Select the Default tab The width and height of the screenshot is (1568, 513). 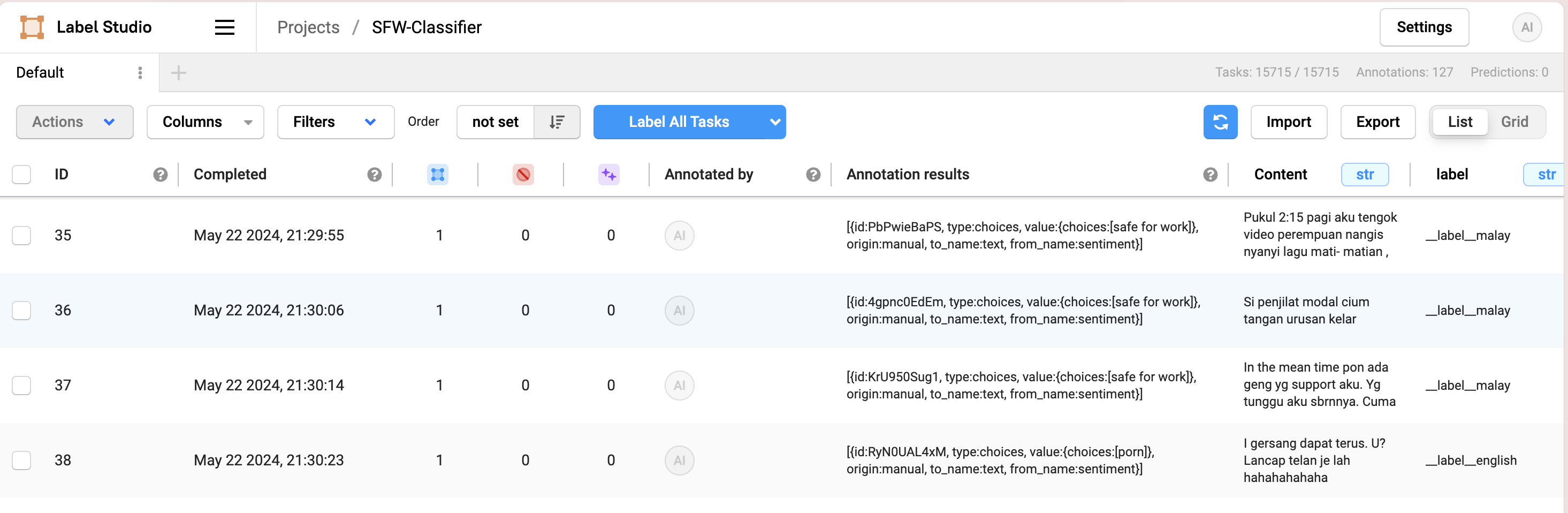tap(40, 73)
